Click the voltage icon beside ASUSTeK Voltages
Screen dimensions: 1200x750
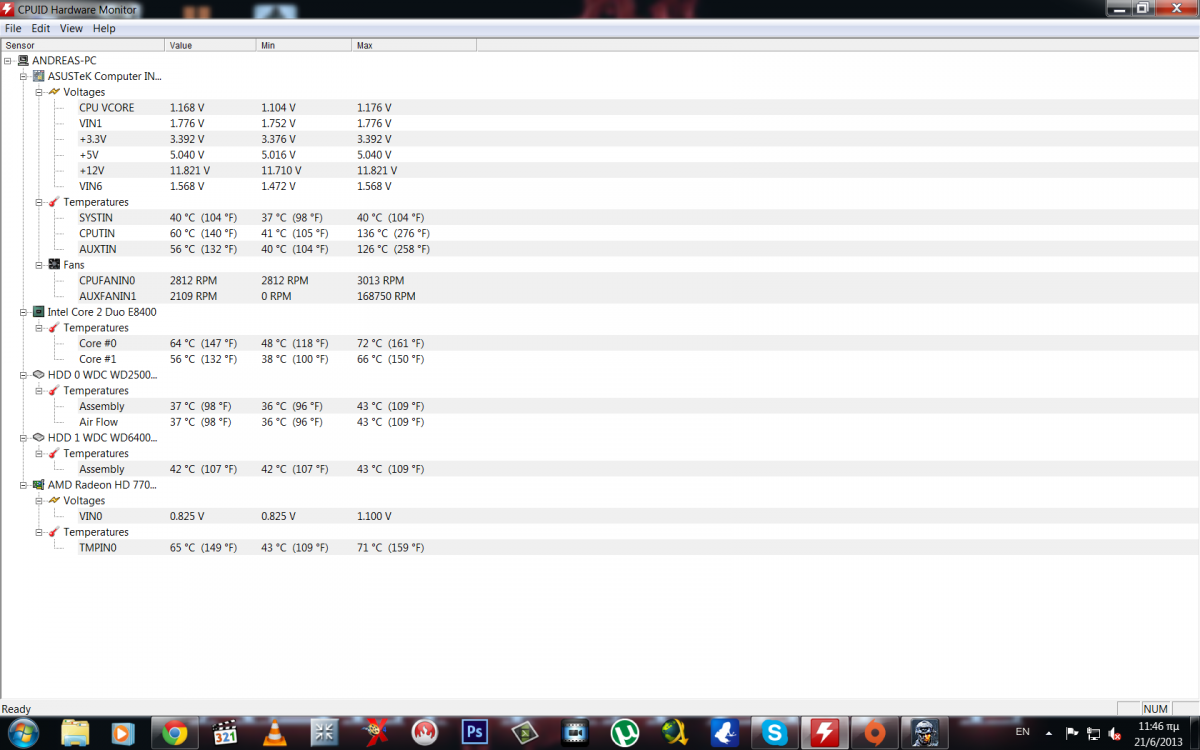(54, 92)
